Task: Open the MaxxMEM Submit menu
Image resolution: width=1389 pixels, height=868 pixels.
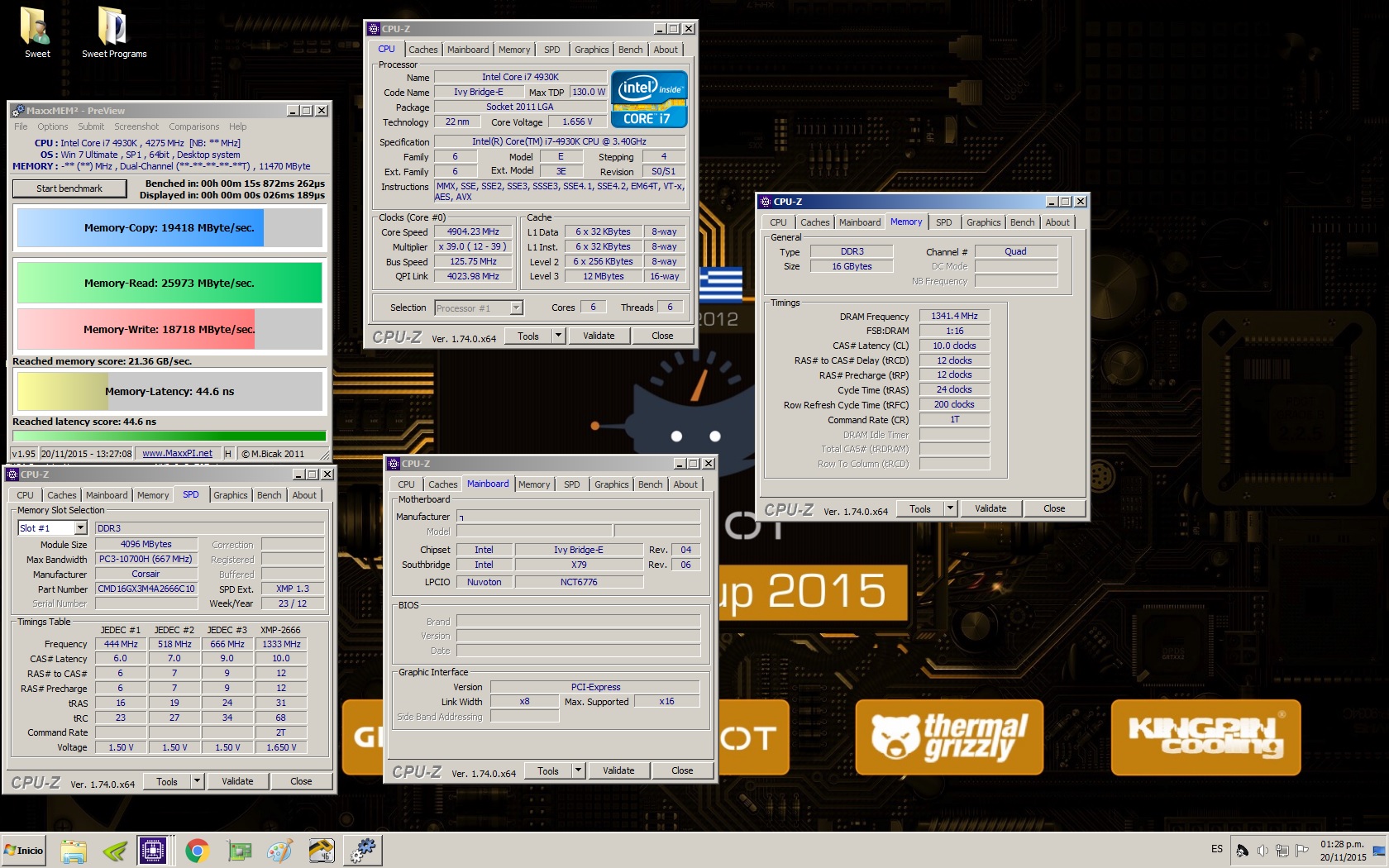Action: coord(91,126)
